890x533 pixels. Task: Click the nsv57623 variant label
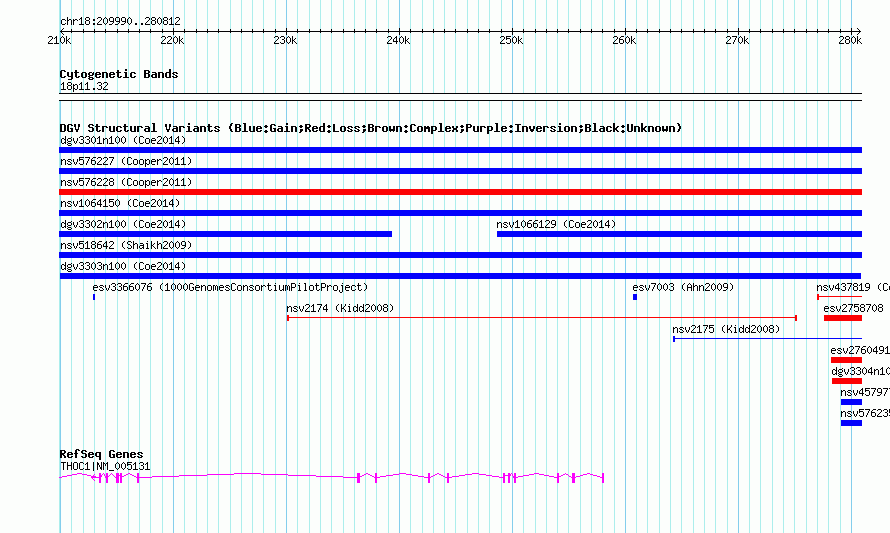(x=865, y=413)
